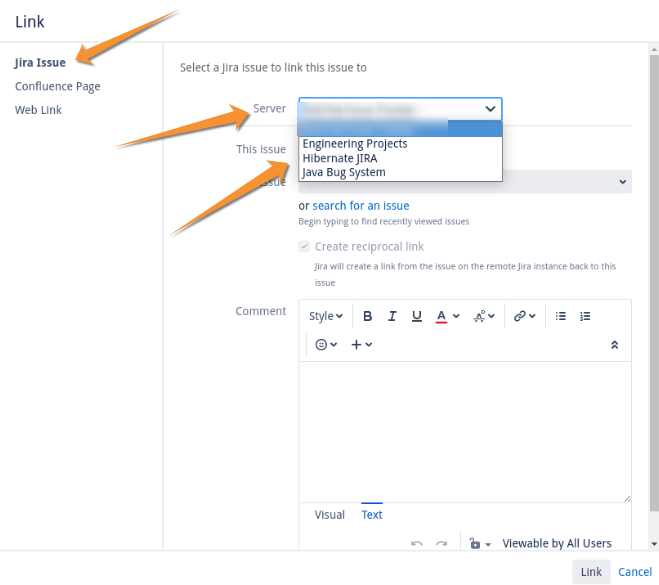Open the text color dropdown arrow
This screenshot has width=659, height=585.
pyautogui.click(x=456, y=316)
